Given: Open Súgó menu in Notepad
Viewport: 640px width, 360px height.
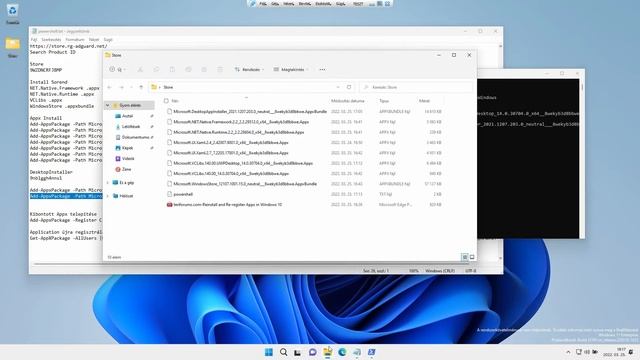Looking at the screenshot, I should tap(108, 40).
